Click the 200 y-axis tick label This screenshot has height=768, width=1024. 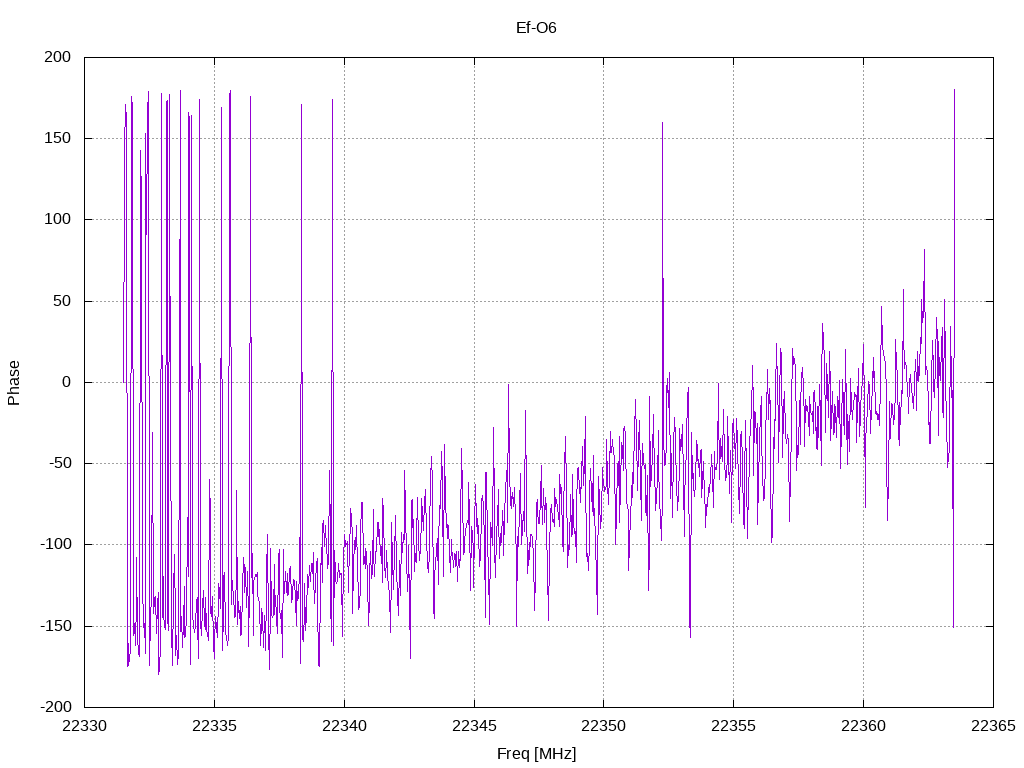[57, 57]
